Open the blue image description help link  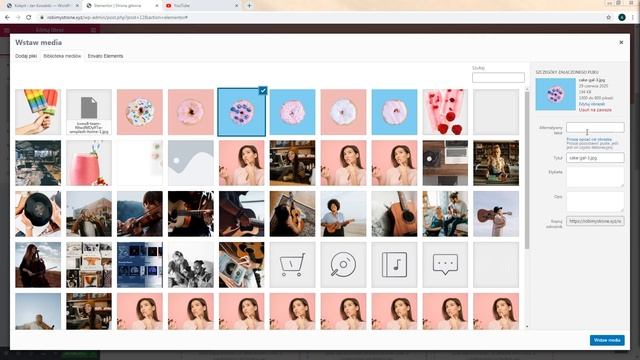589,140
